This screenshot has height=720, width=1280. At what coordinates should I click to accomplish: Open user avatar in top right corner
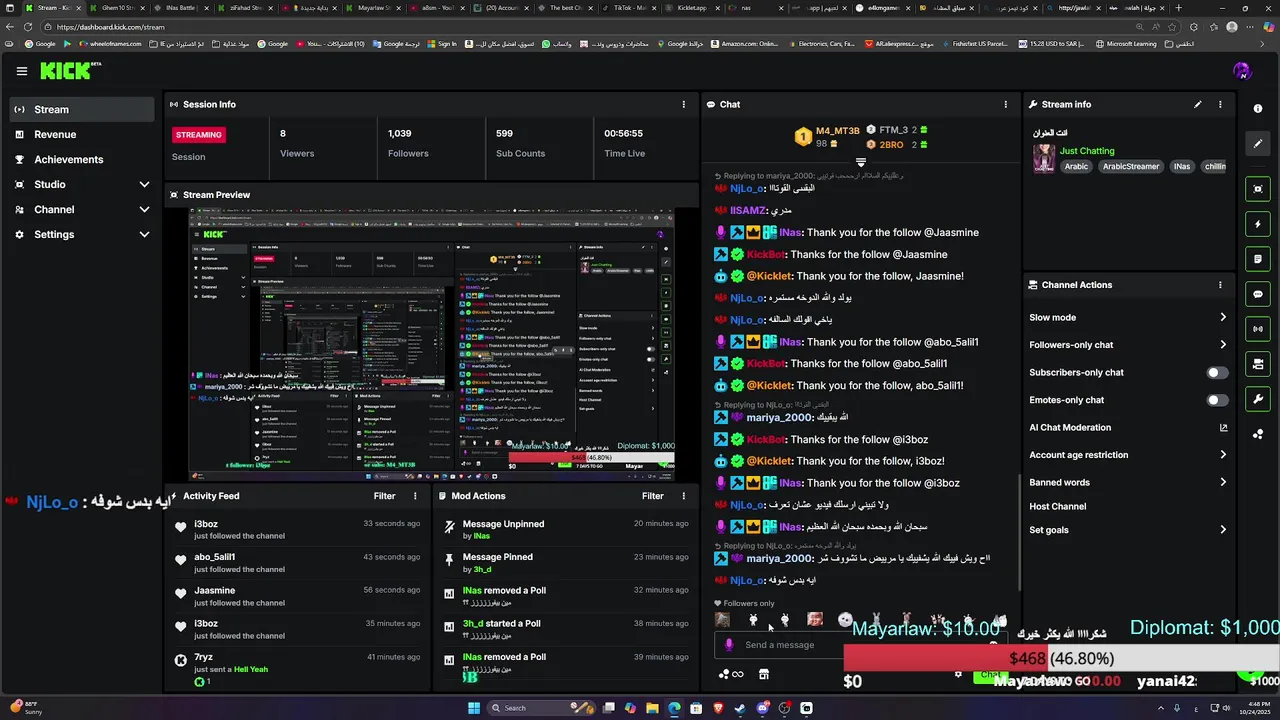click(1242, 71)
